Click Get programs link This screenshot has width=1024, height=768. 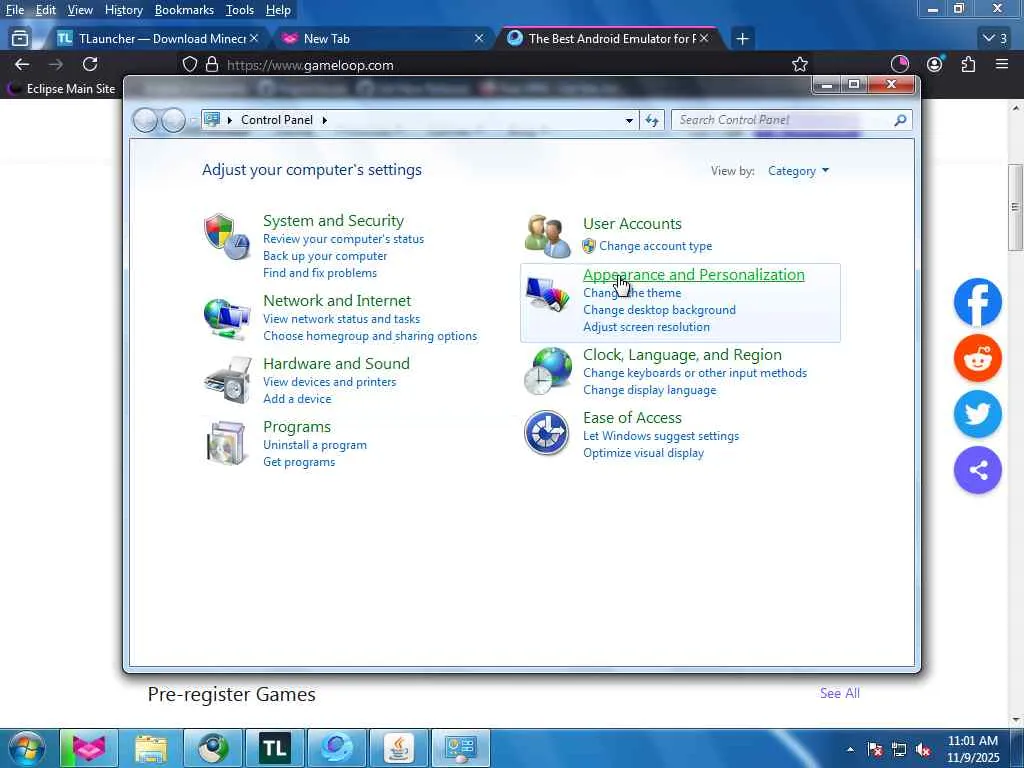point(299,462)
